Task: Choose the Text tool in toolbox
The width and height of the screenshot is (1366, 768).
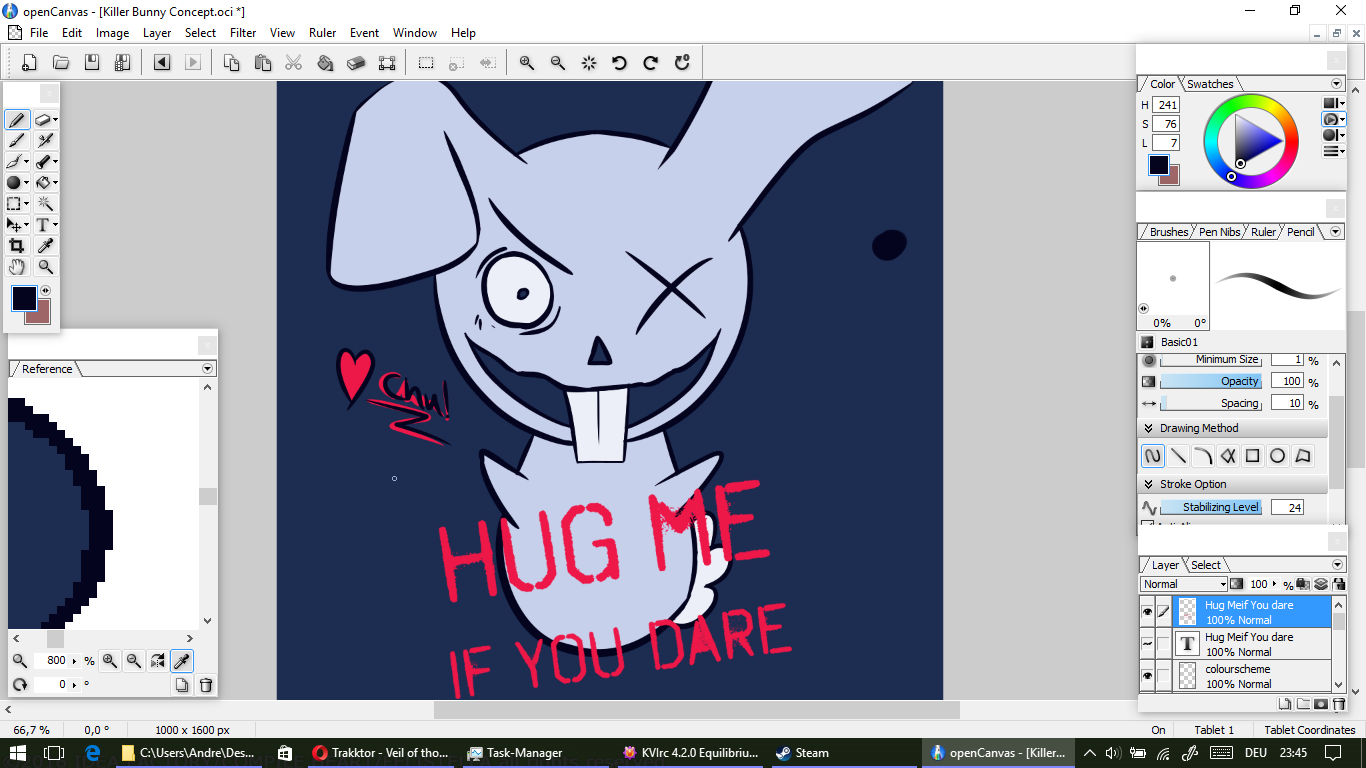Action: point(43,225)
